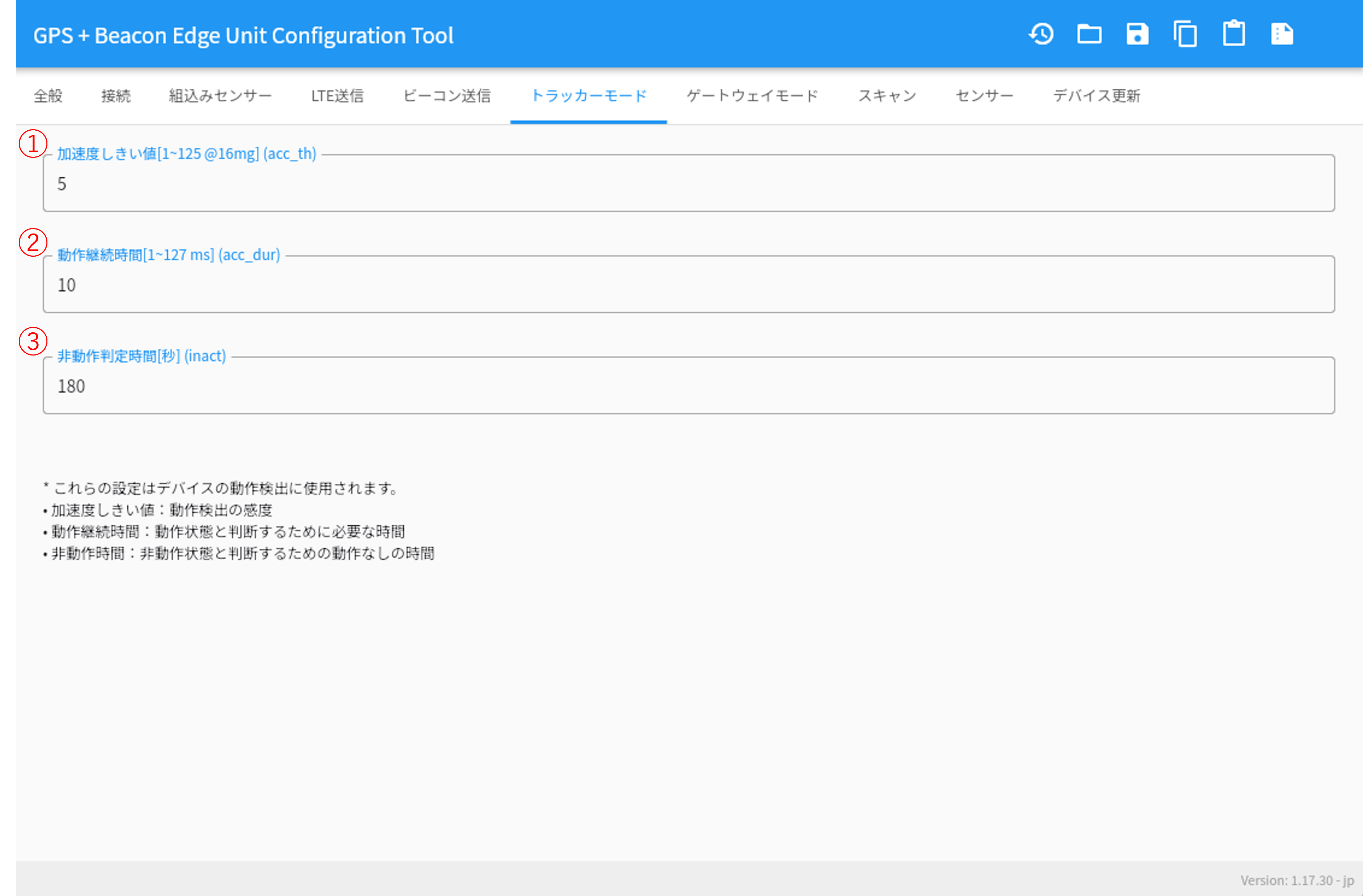Open the 接続 tab
1363x896 pixels.
point(116,96)
